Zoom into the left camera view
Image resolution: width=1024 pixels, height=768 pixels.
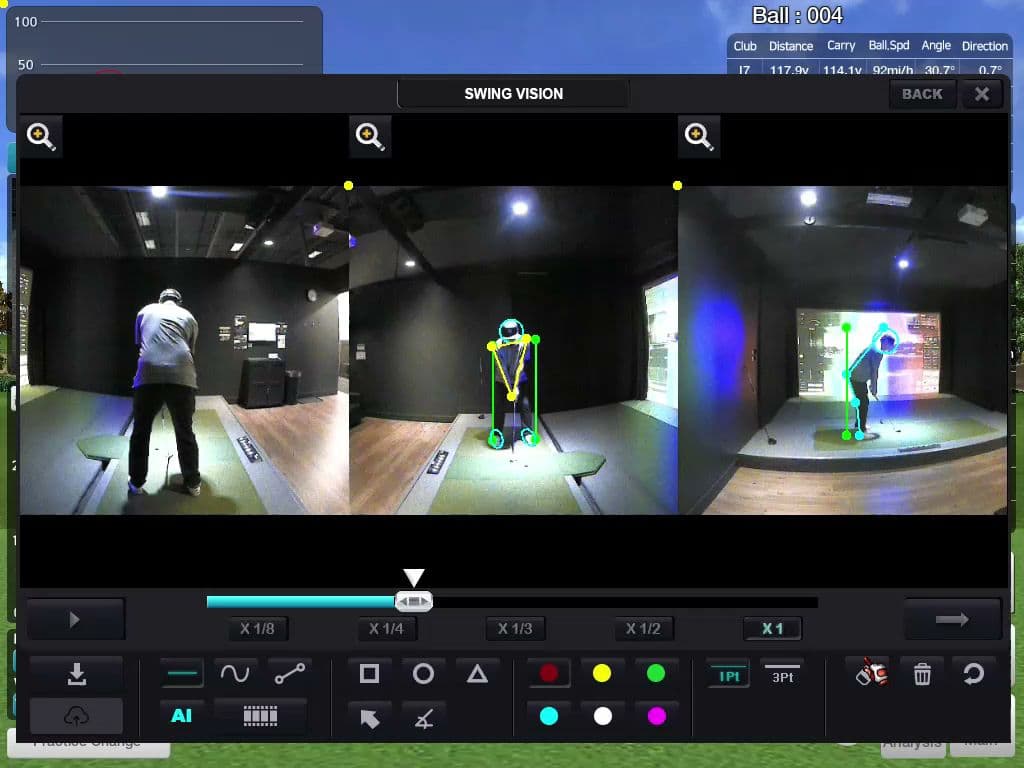click(x=41, y=136)
